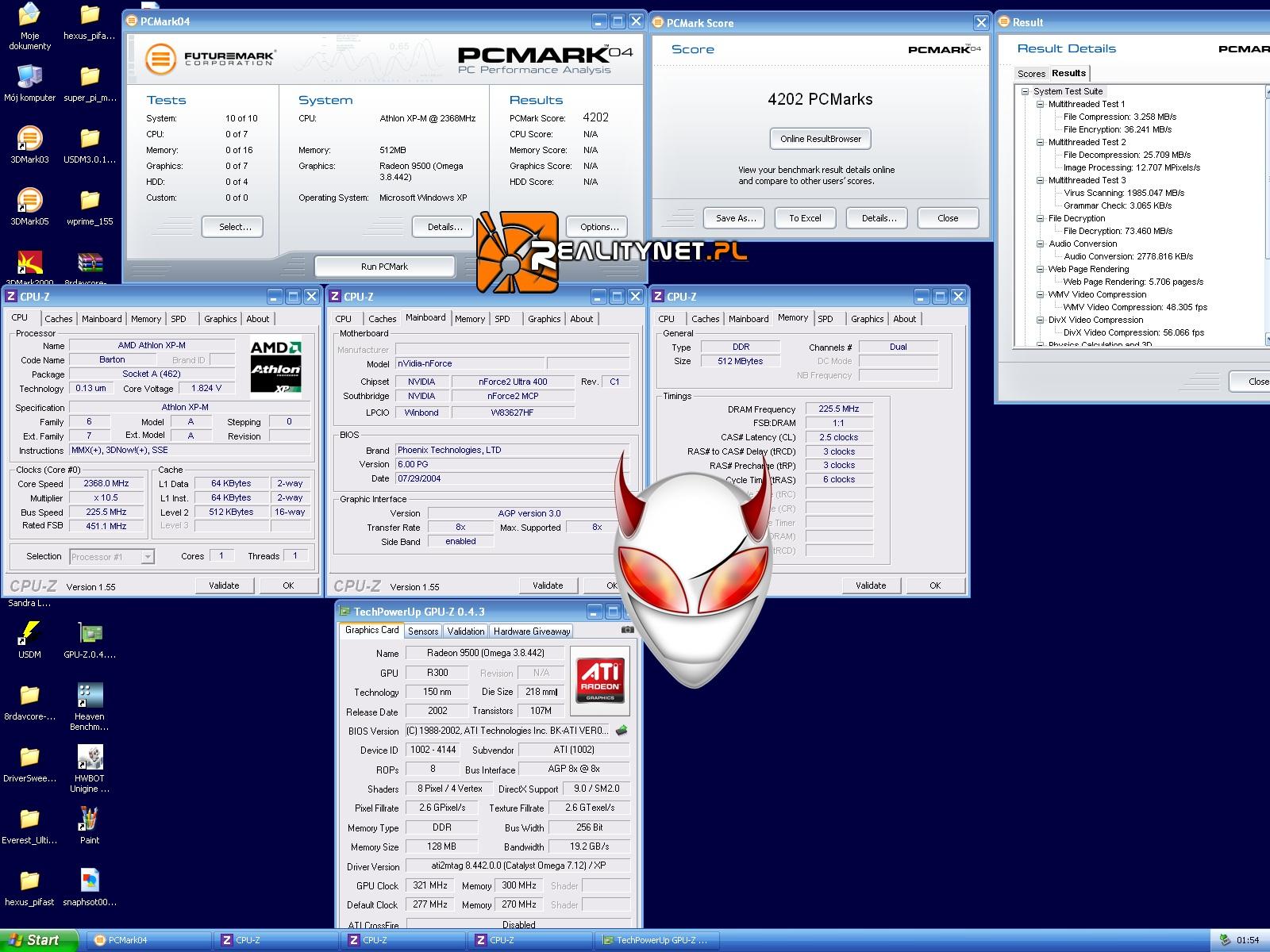This screenshot has height=952, width=1270.
Task: Open Sensors tab in GPU-Z
Action: (x=423, y=631)
